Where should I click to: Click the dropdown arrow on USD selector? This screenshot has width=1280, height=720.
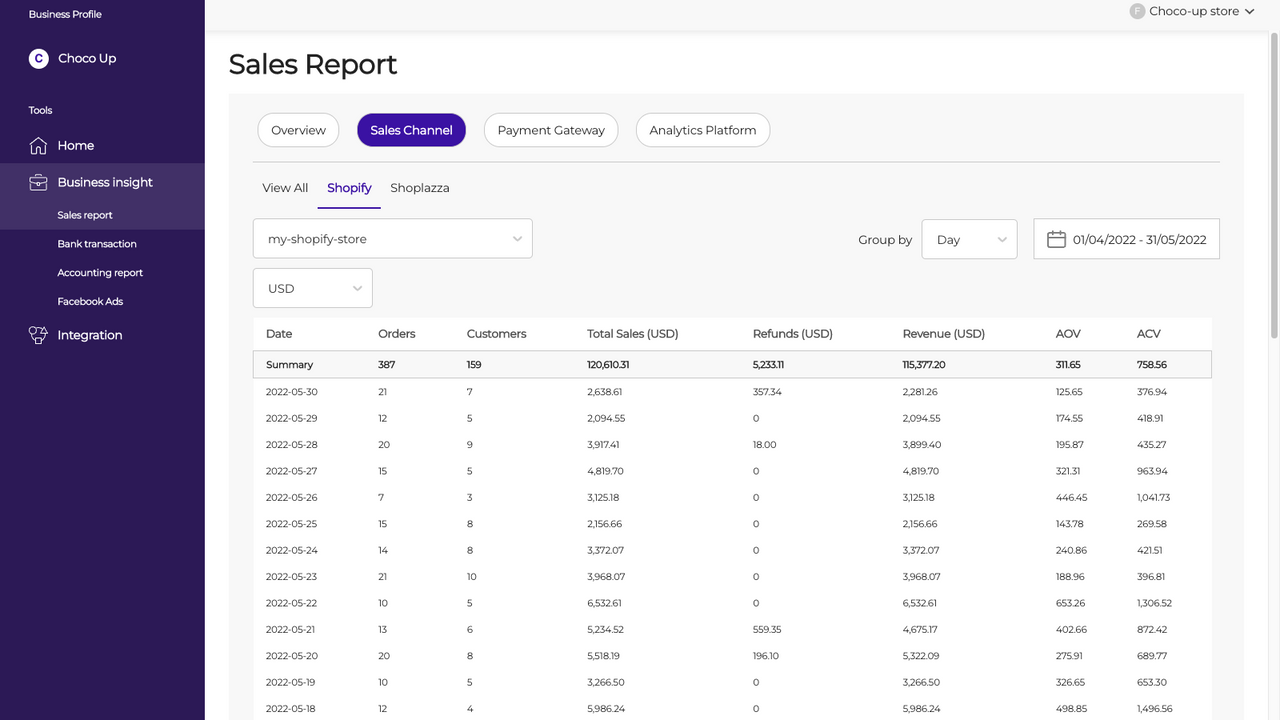coord(357,288)
